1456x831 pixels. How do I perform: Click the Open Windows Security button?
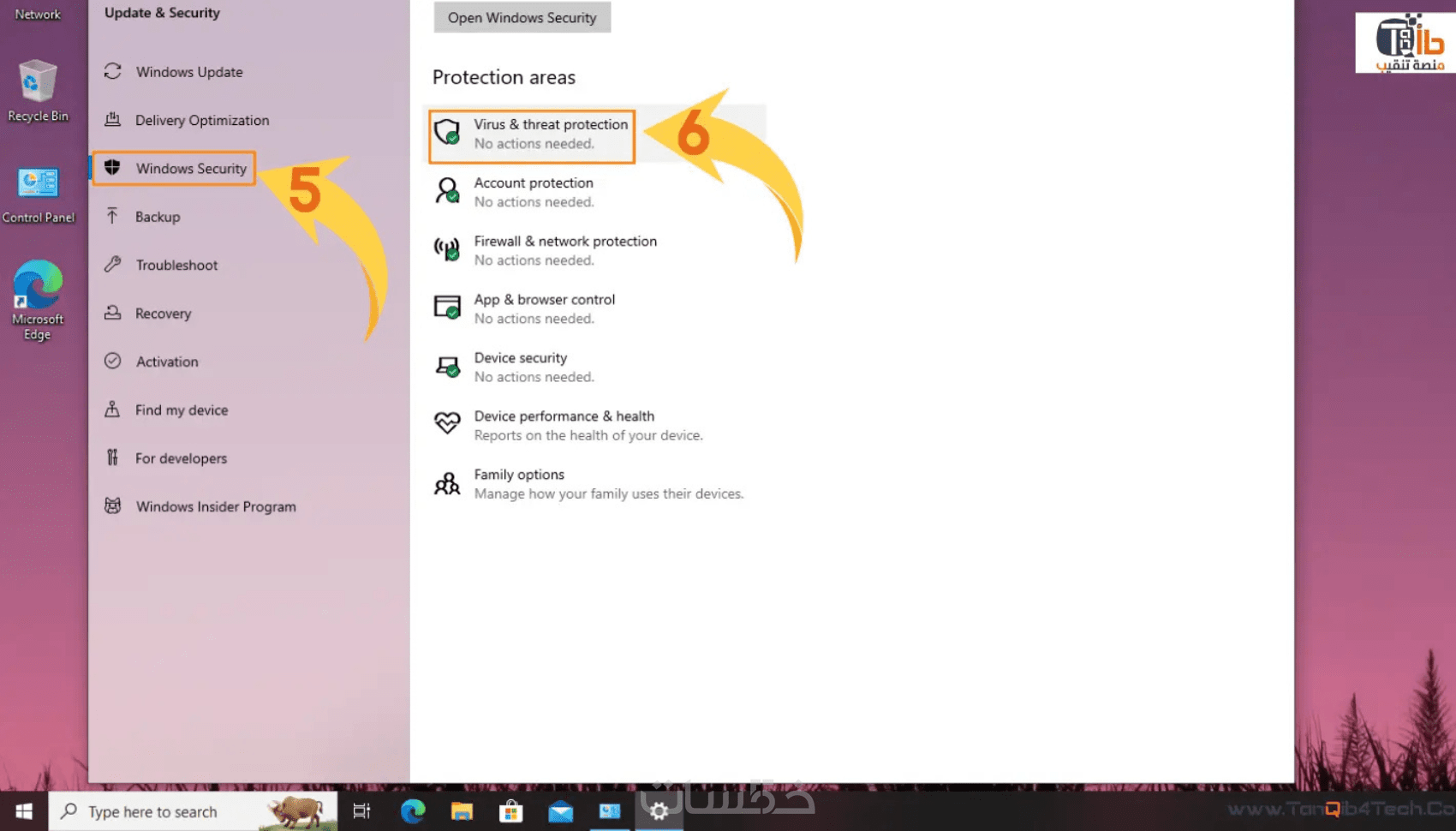(x=522, y=17)
